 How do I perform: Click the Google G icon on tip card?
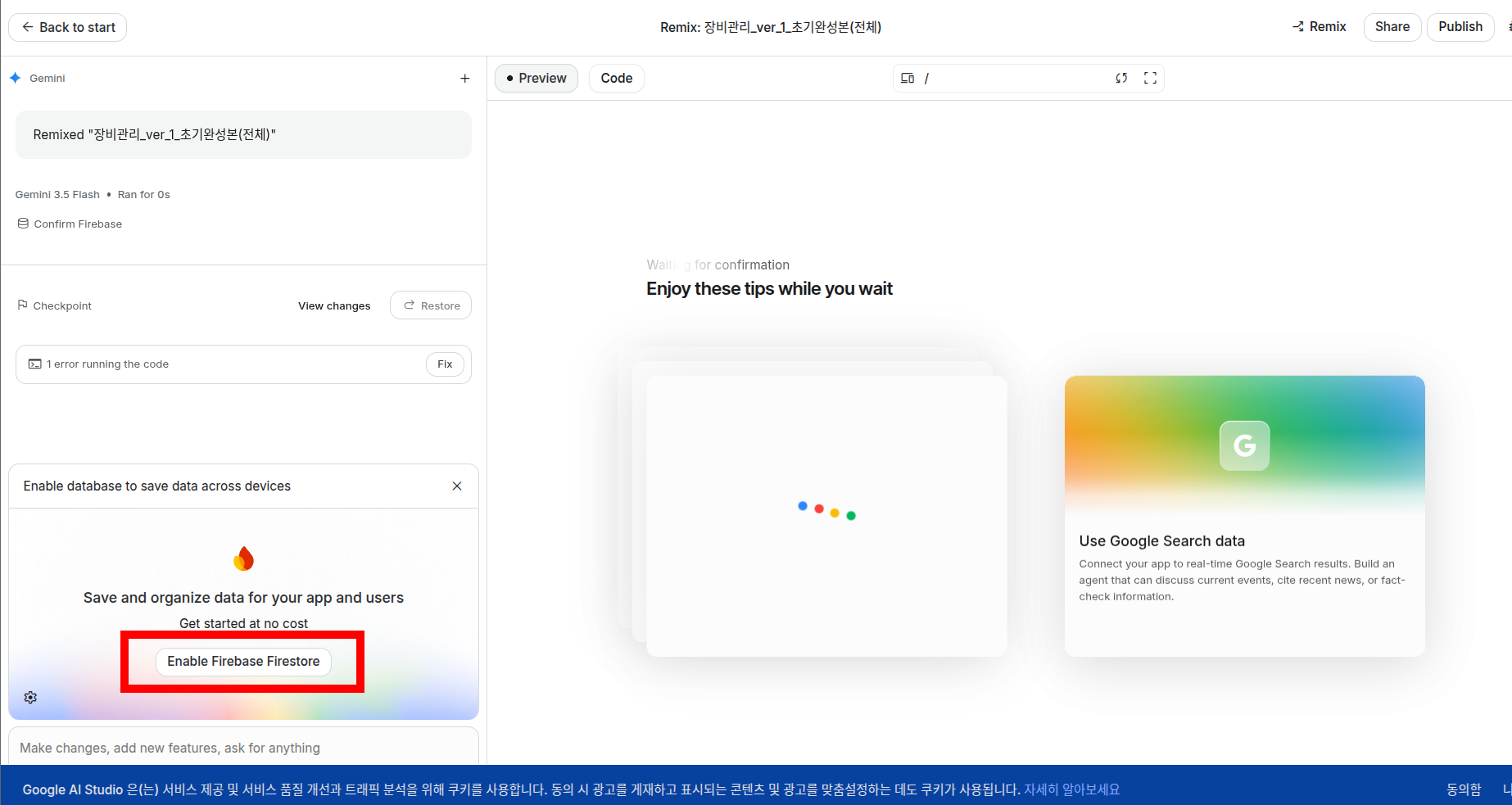[1244, 445]
